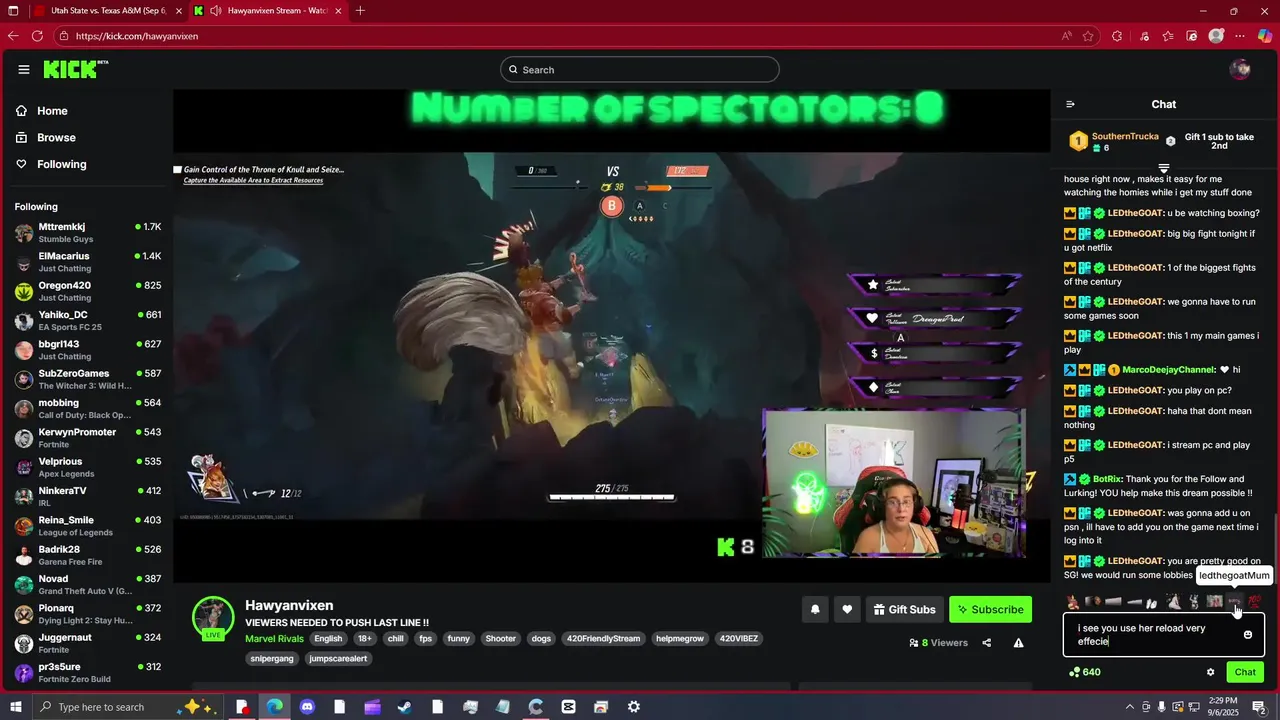This screenshot has height=720, width=1280.
Task: Click the 8 Viewers count
Action: (939, 643)
